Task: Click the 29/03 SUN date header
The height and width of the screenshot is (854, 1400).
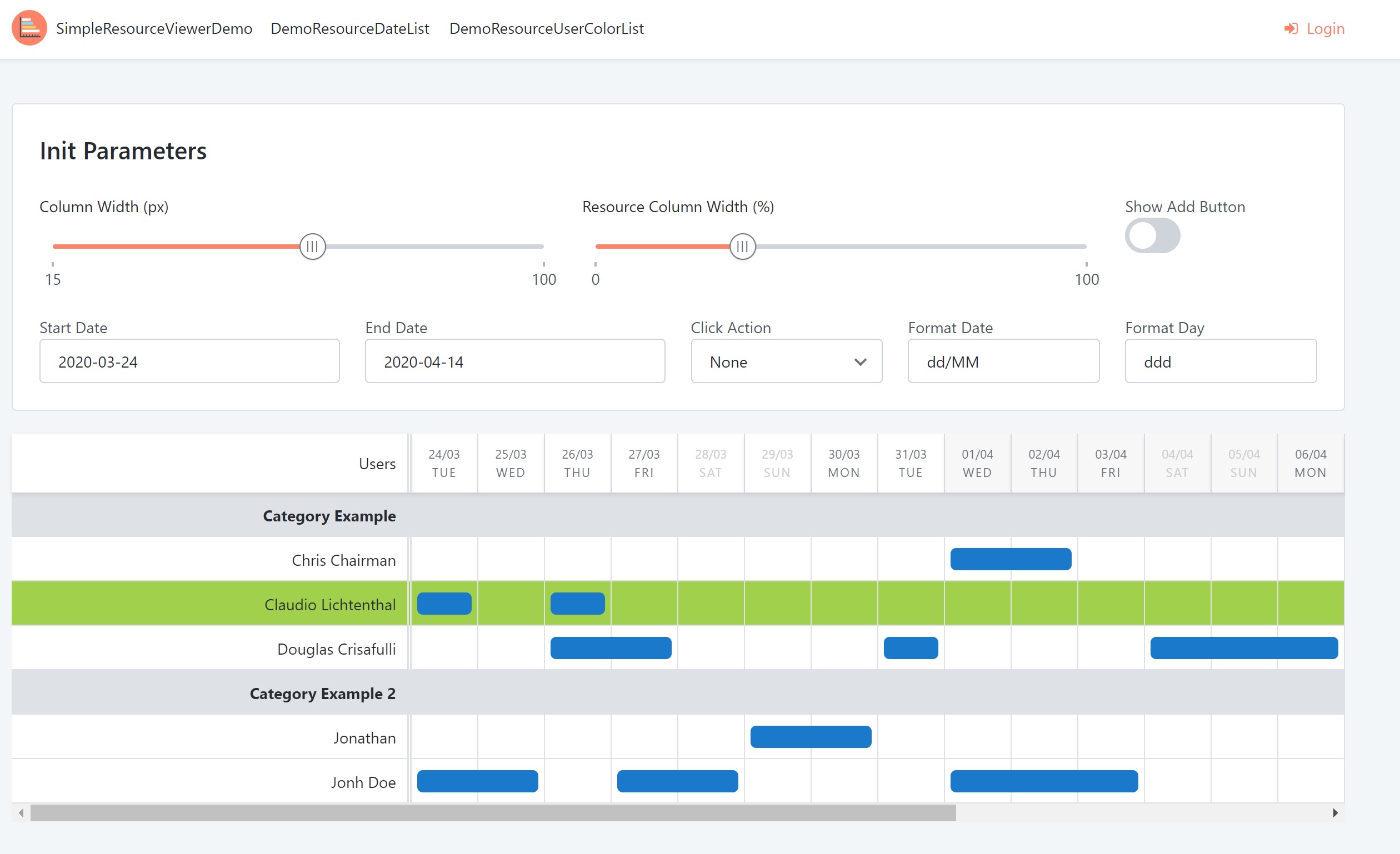Action: [x=777, y=463]
